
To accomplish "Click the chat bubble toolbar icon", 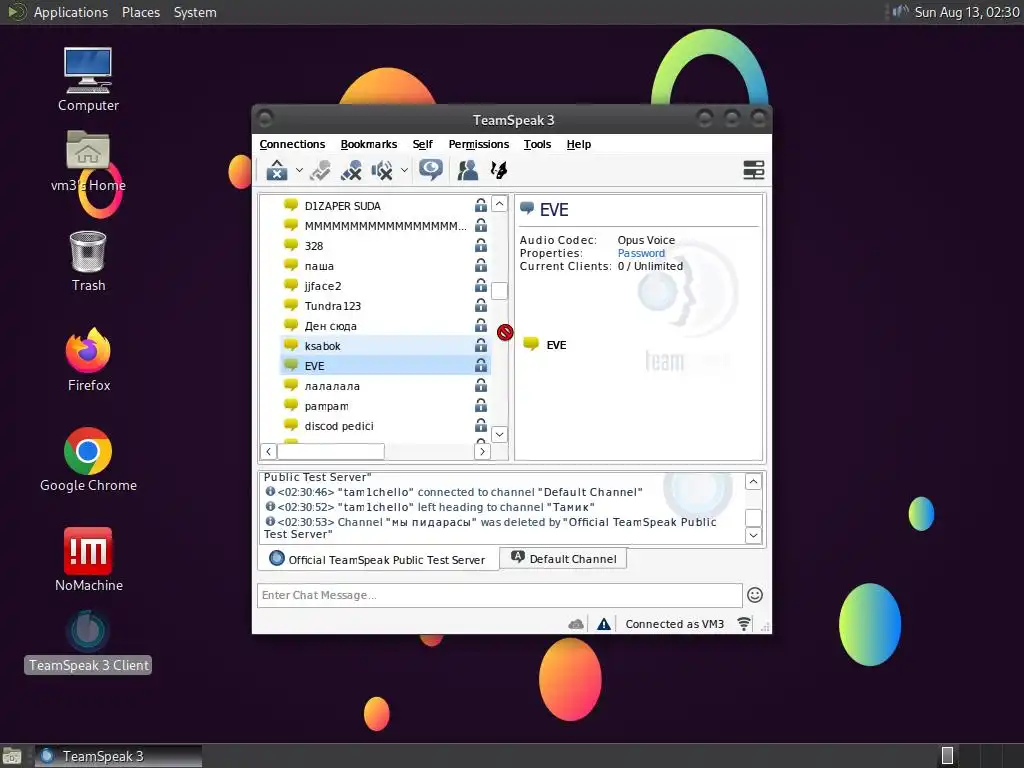I will point(431,170).
